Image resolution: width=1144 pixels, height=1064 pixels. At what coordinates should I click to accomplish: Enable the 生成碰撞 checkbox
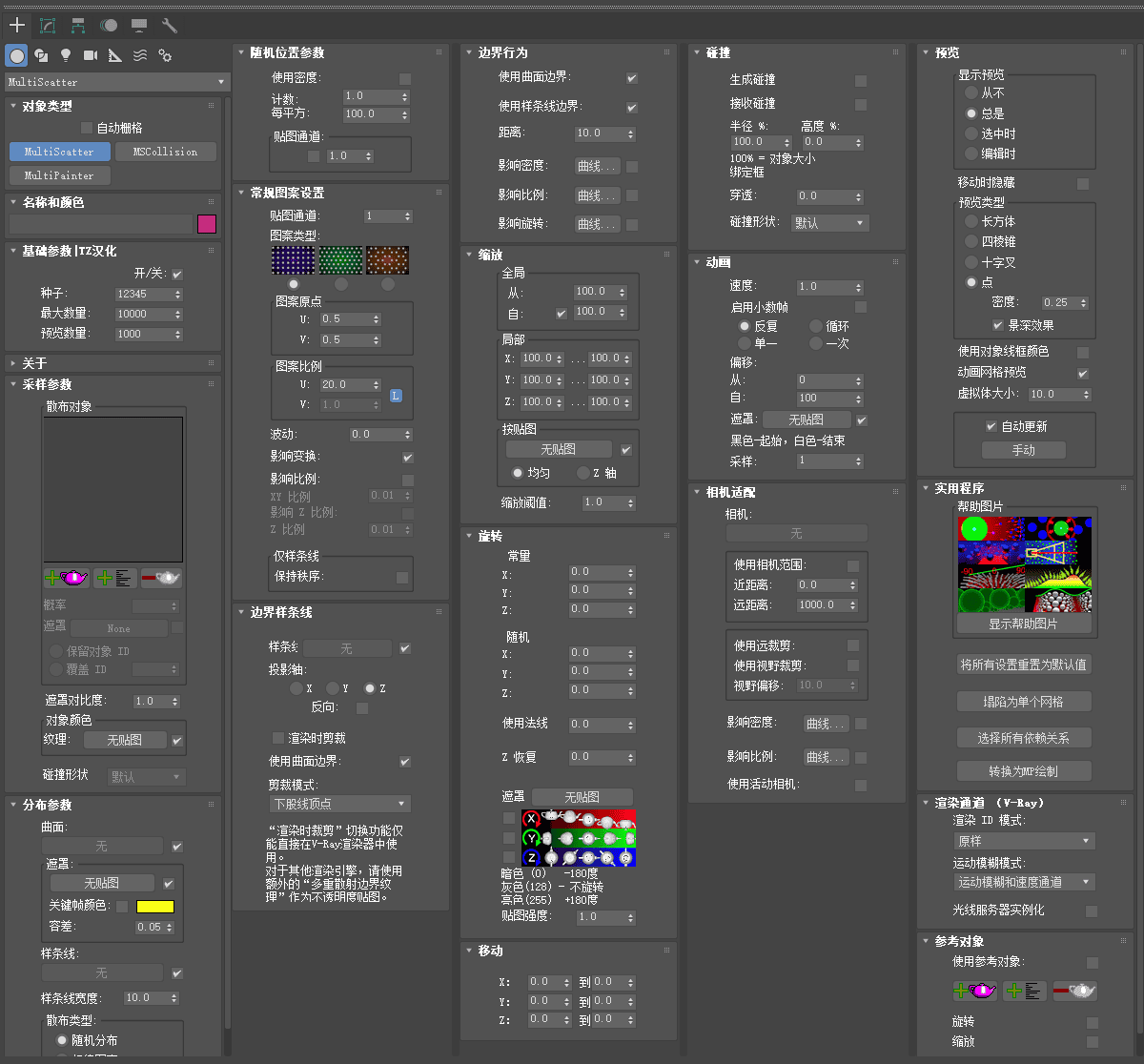pos(861,81)
